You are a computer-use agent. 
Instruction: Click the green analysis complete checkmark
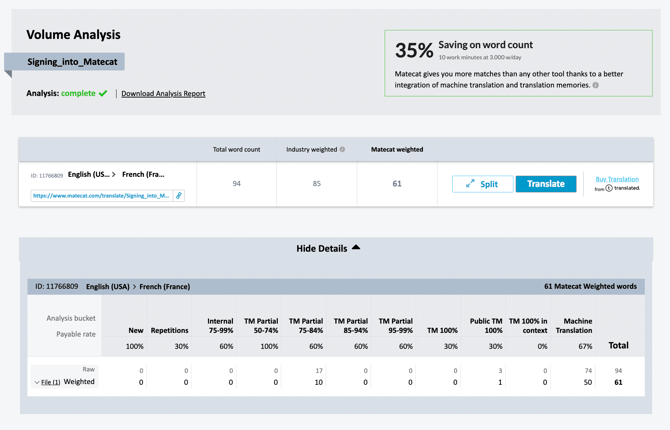point(103,93)
